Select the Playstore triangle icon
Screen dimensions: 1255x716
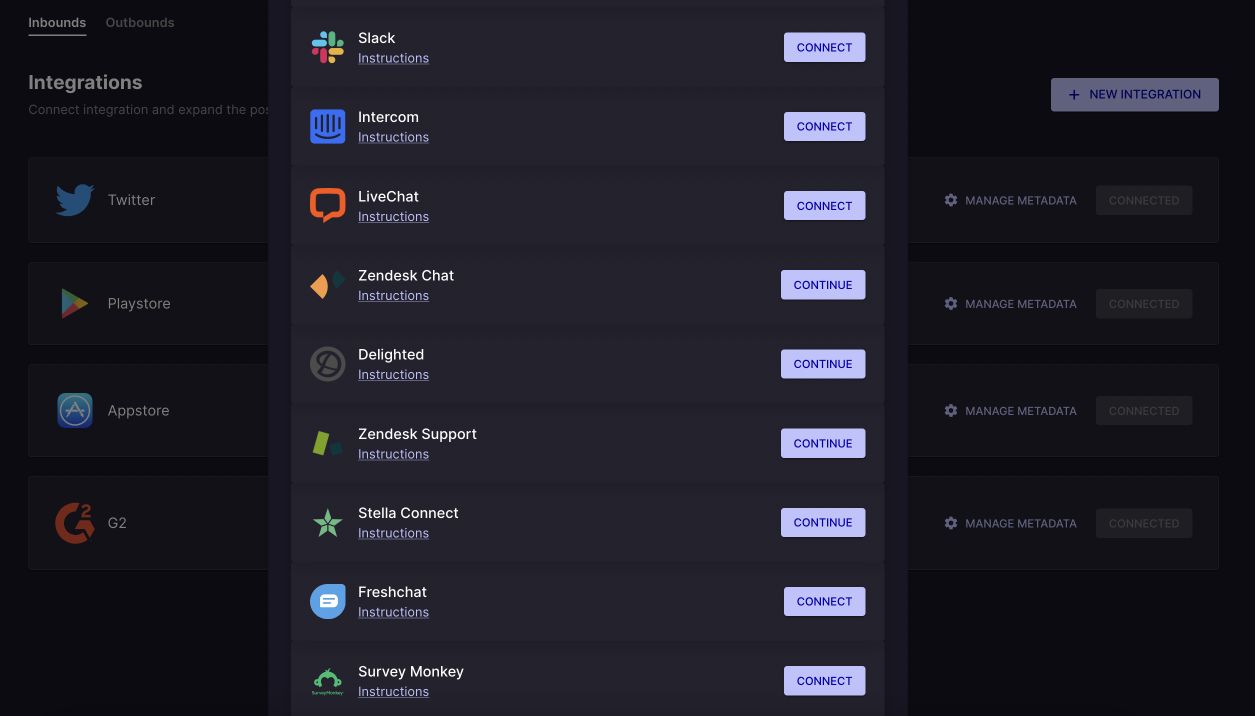pos(74,303)
